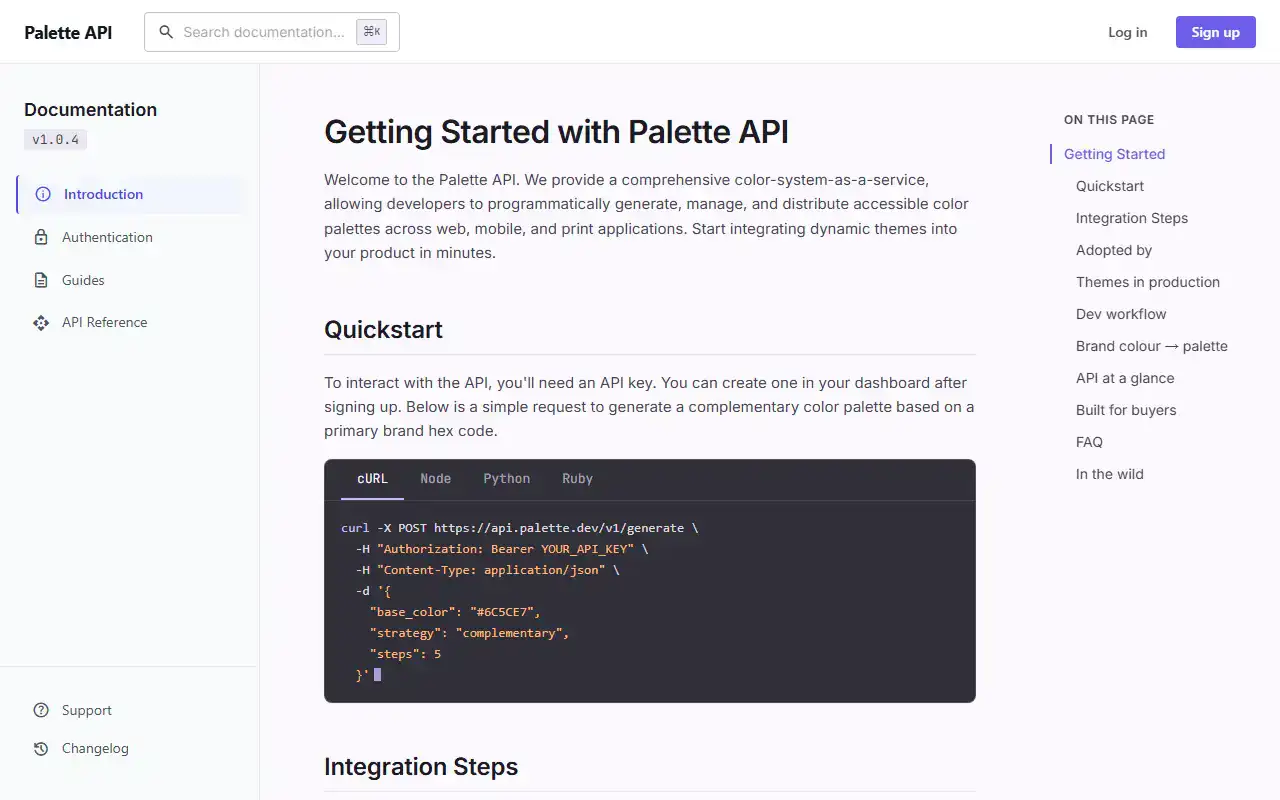Click the "steps": 5 line in code
The width and height of the screenshot is (1280, 800).
coord(405,654)
